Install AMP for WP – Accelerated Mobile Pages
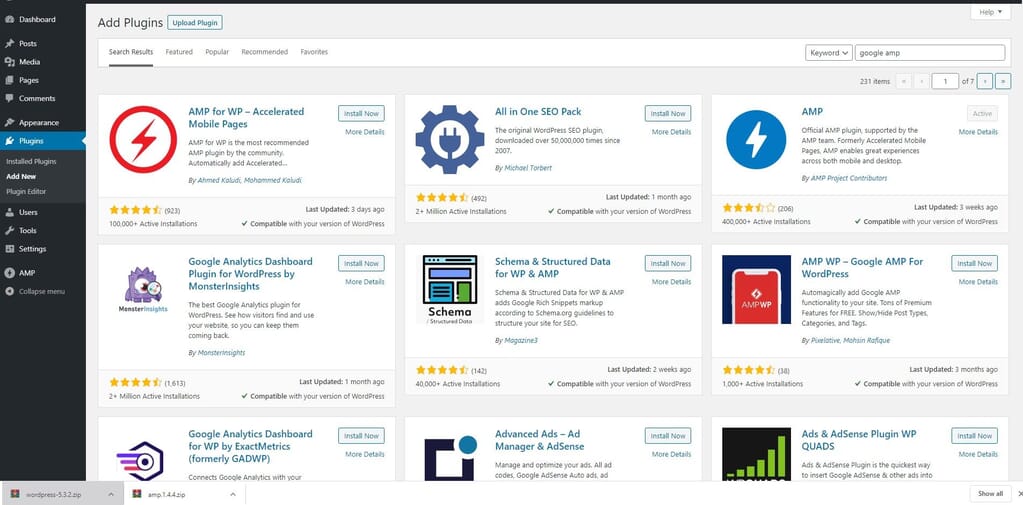The height and width of the screenshot is (505, 1023). pos(361,114)
